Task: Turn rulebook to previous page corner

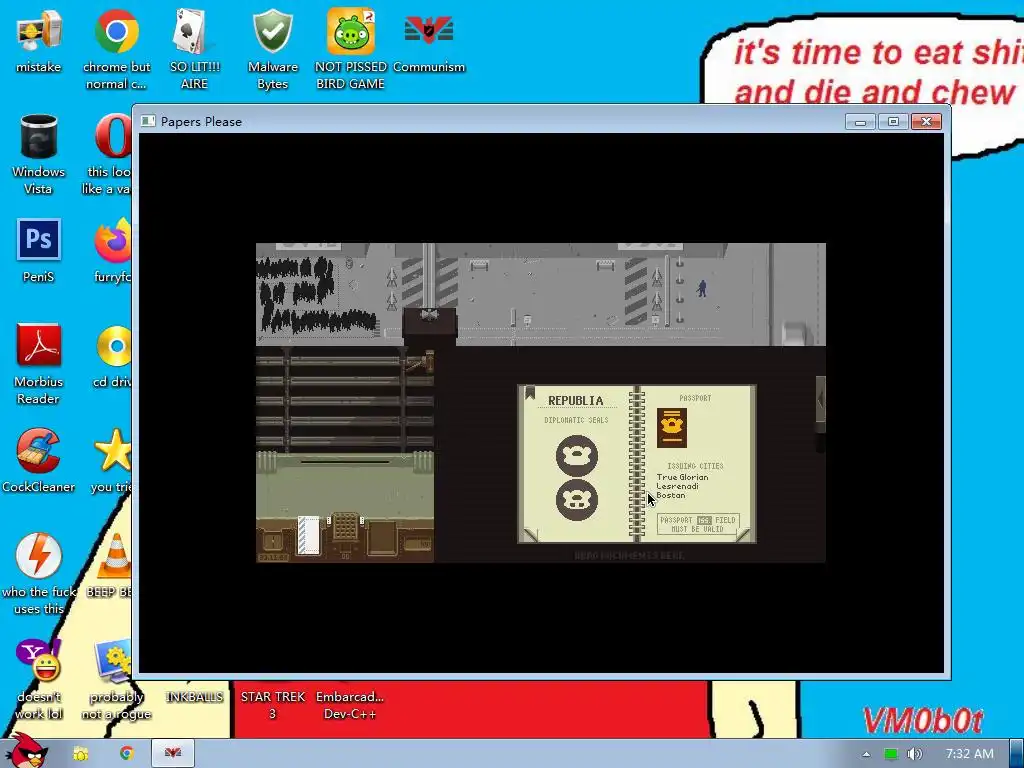Action: [x=530, y=535]
